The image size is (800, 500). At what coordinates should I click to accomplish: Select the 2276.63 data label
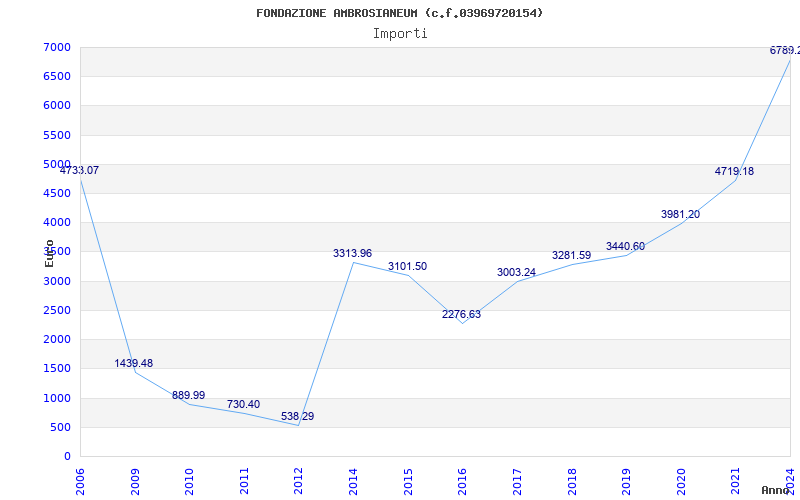click(461, 314)
